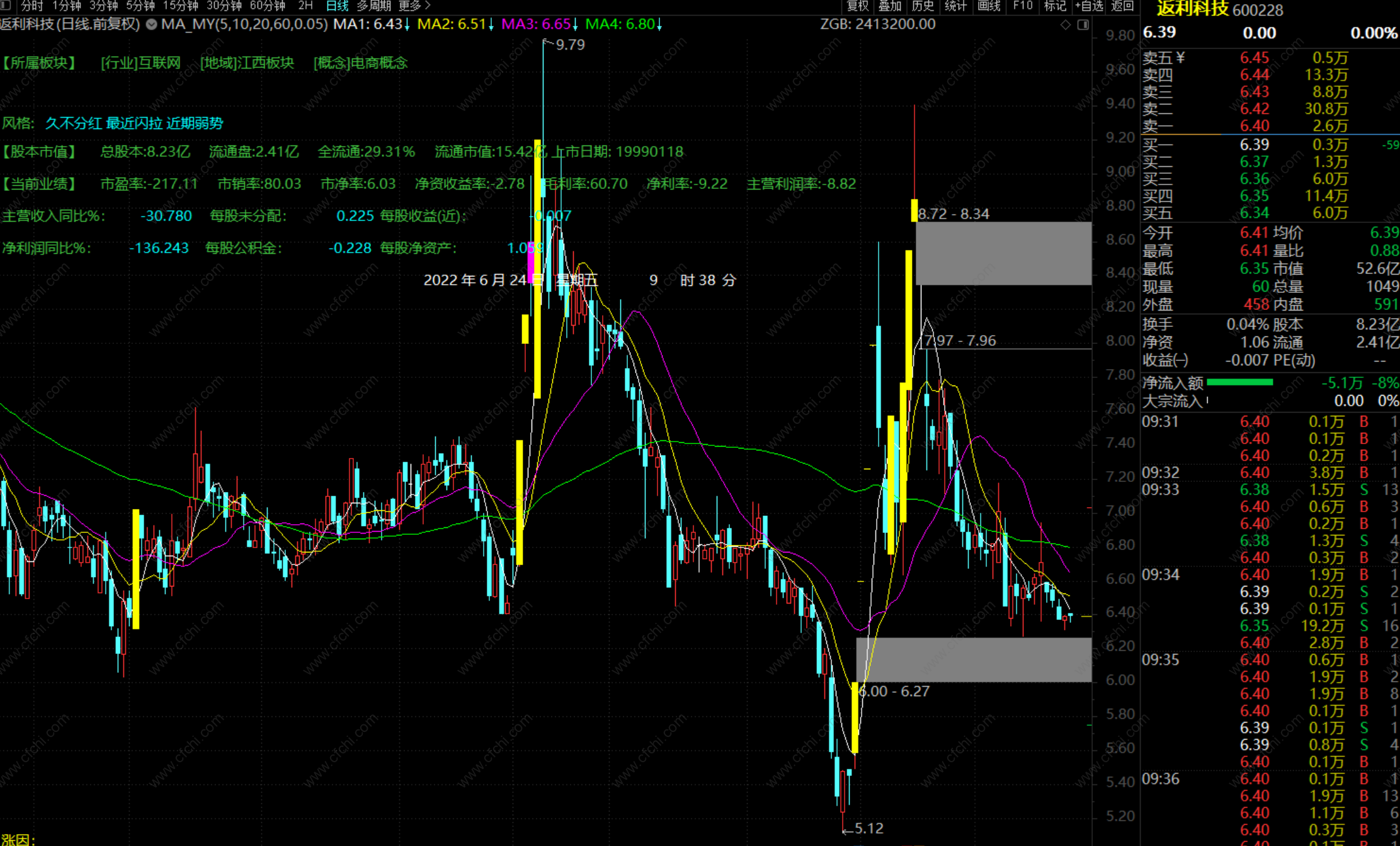Screen dimensions: 1400x846
Task: Open the 多周期 view
Action: [x=373, y=6]
